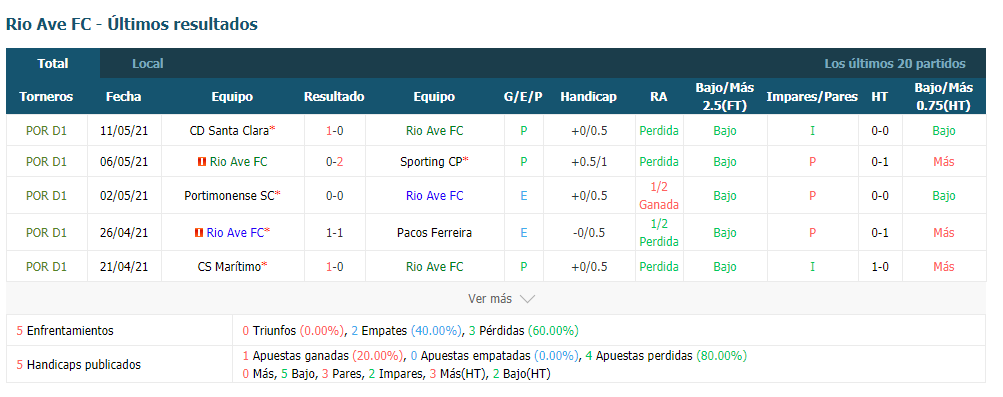1003x397 pixels.
Task: Click the Impares/Pares column header
Action: [812, 97]
